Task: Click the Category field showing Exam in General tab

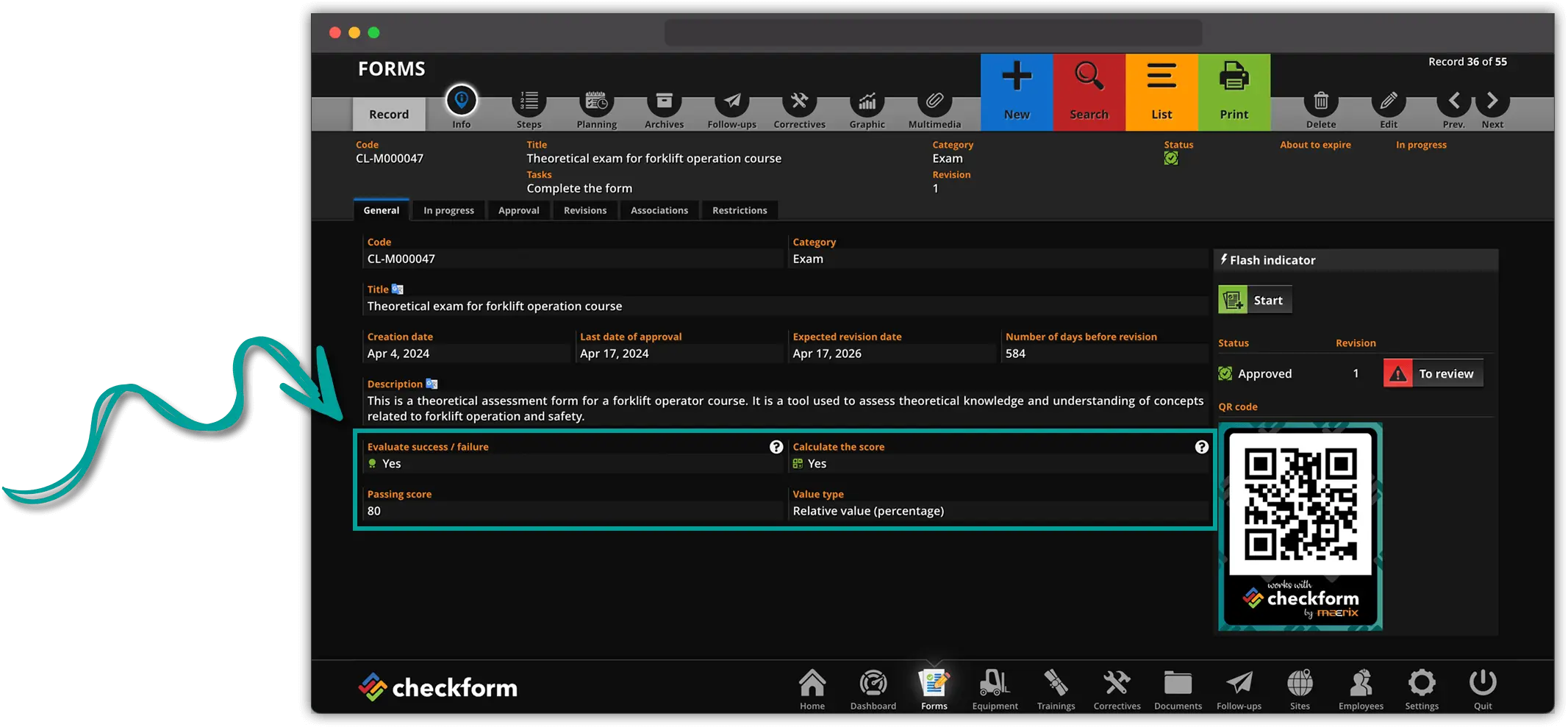Action: pos(999,259)
